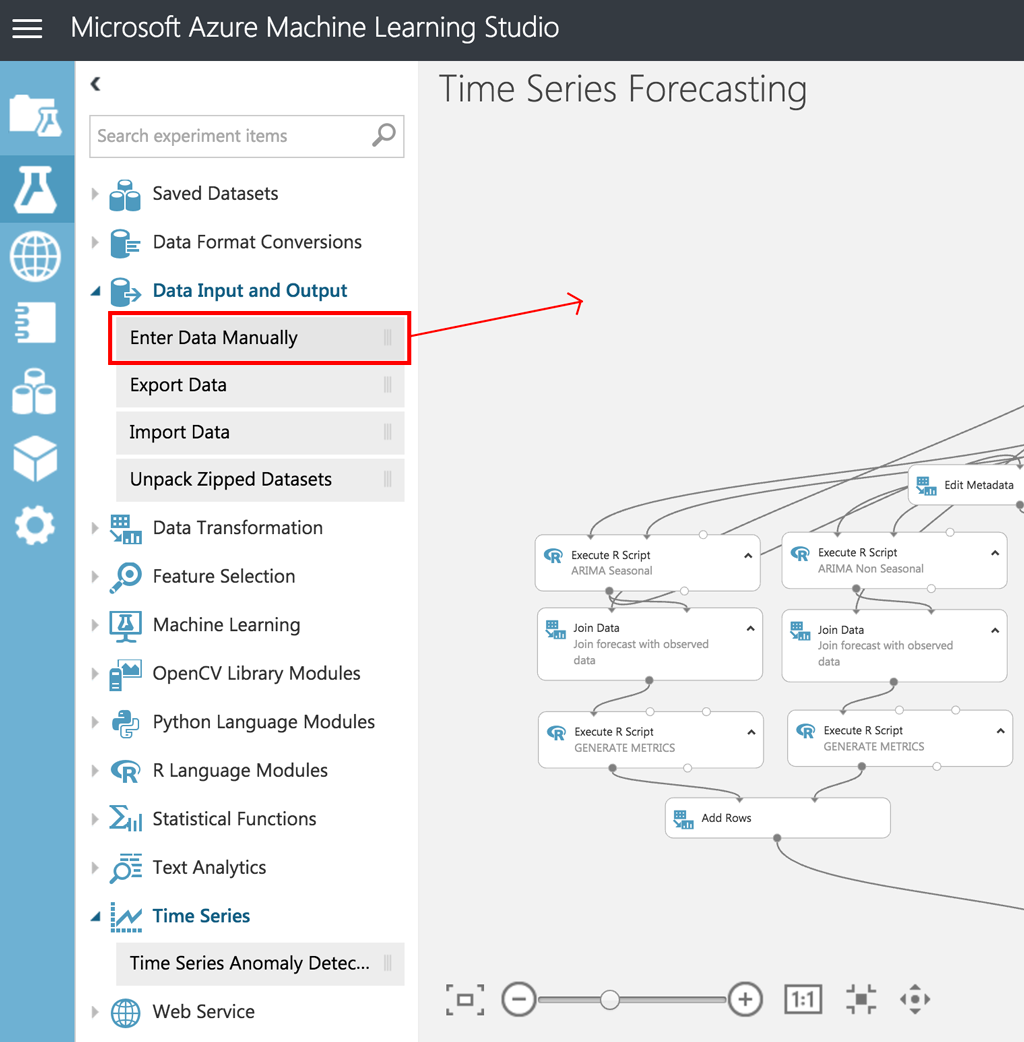Select the Add Rows module on canvas
This screenshot has height=1042, width=1024.
point(777,818)
